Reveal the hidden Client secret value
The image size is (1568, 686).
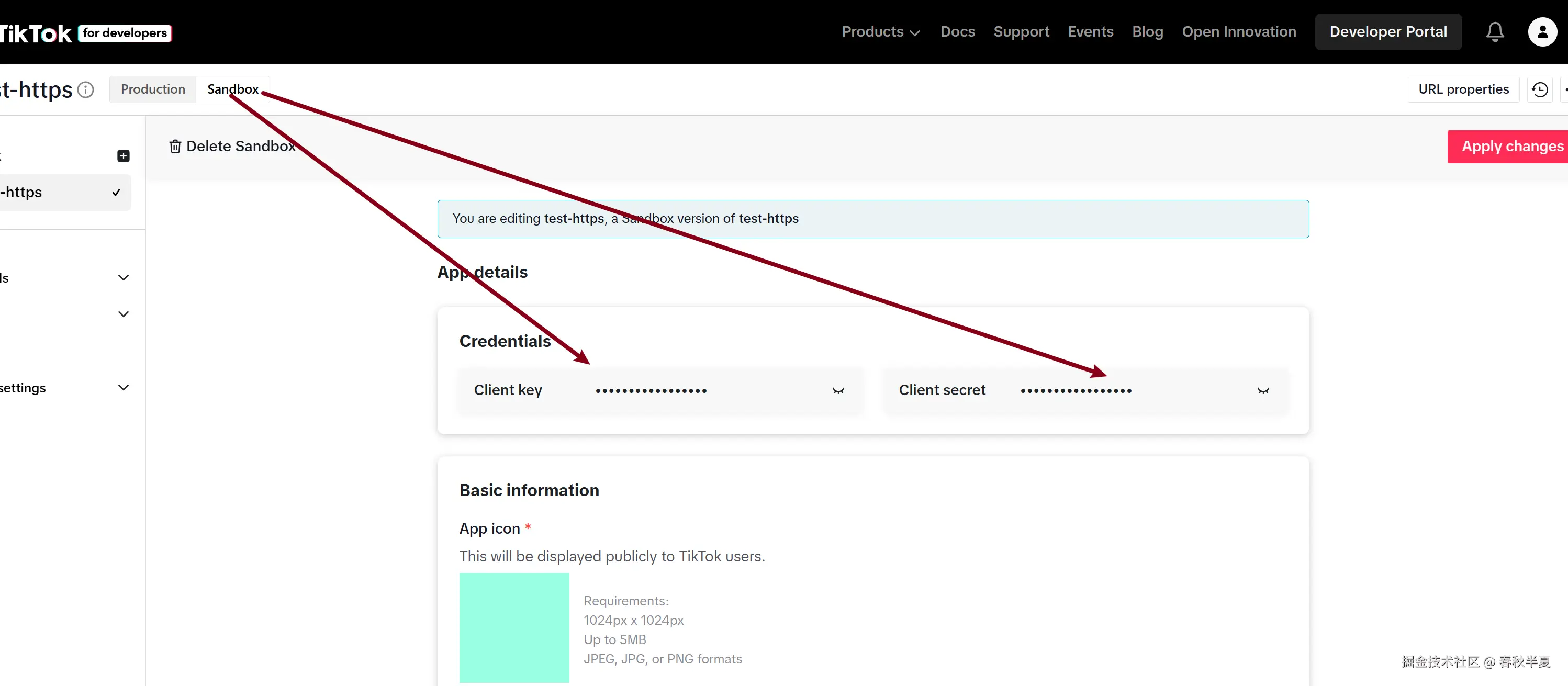coord(1263,391)
